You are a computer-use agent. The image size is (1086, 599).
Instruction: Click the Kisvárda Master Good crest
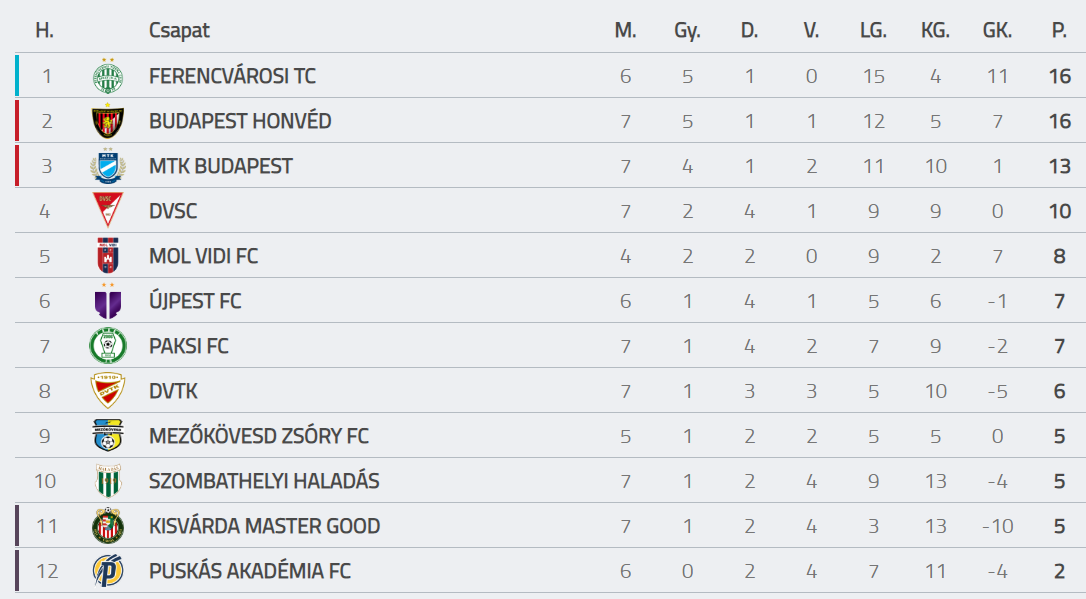coord(108,526)
